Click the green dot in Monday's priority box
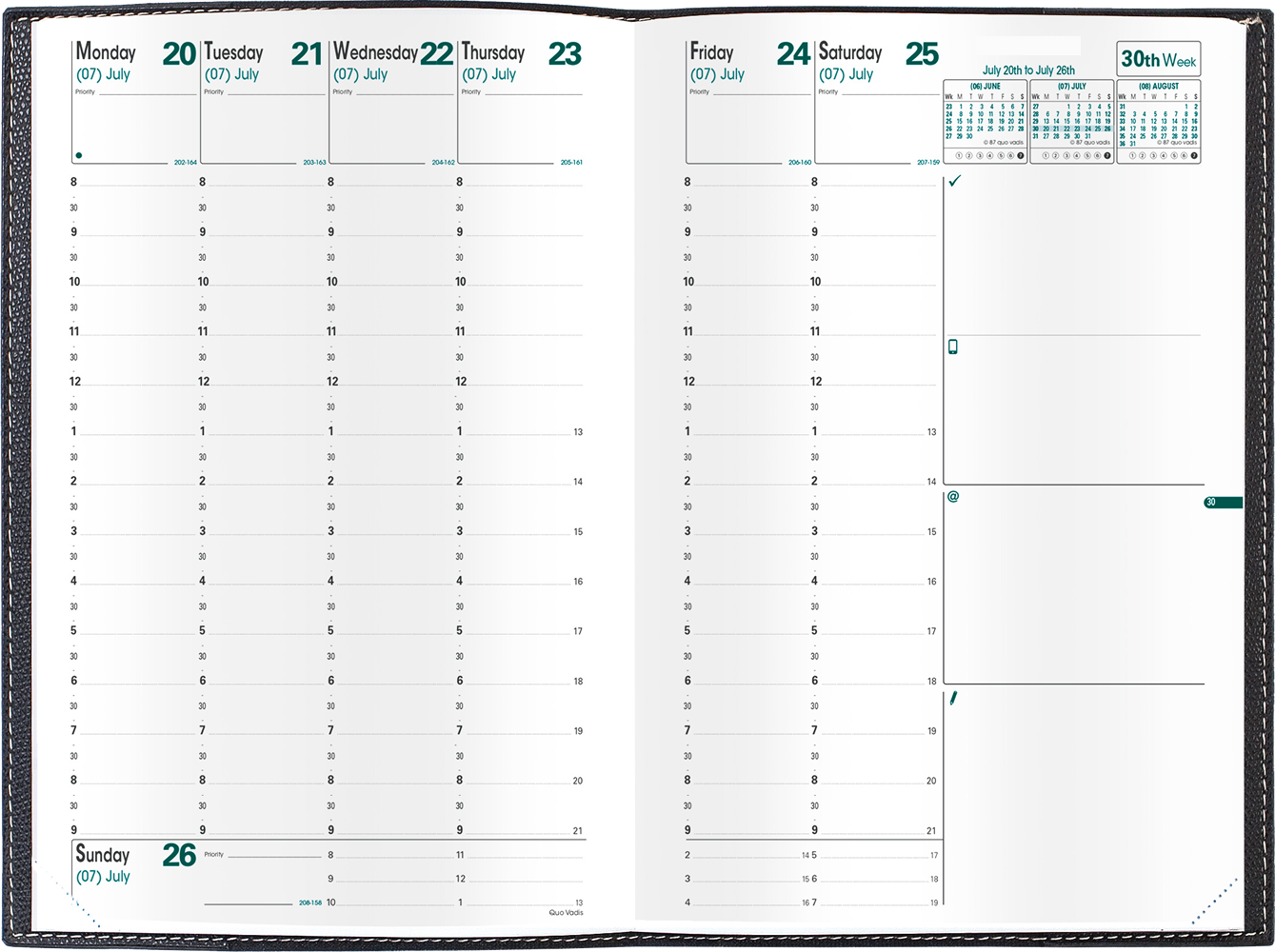This screenshot has width=1275, height=952. click(x=79, y=155)
